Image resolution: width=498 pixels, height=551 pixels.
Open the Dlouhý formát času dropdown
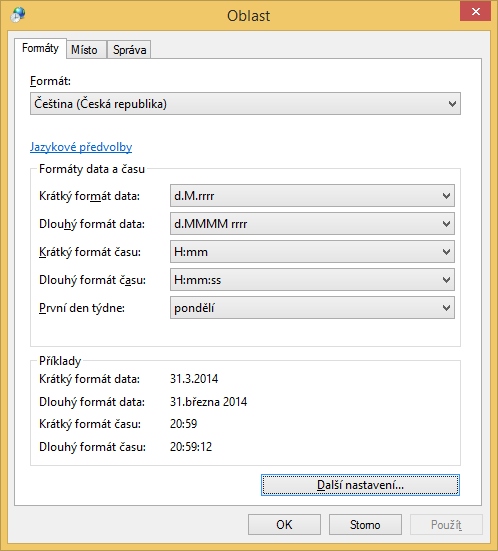312,280
